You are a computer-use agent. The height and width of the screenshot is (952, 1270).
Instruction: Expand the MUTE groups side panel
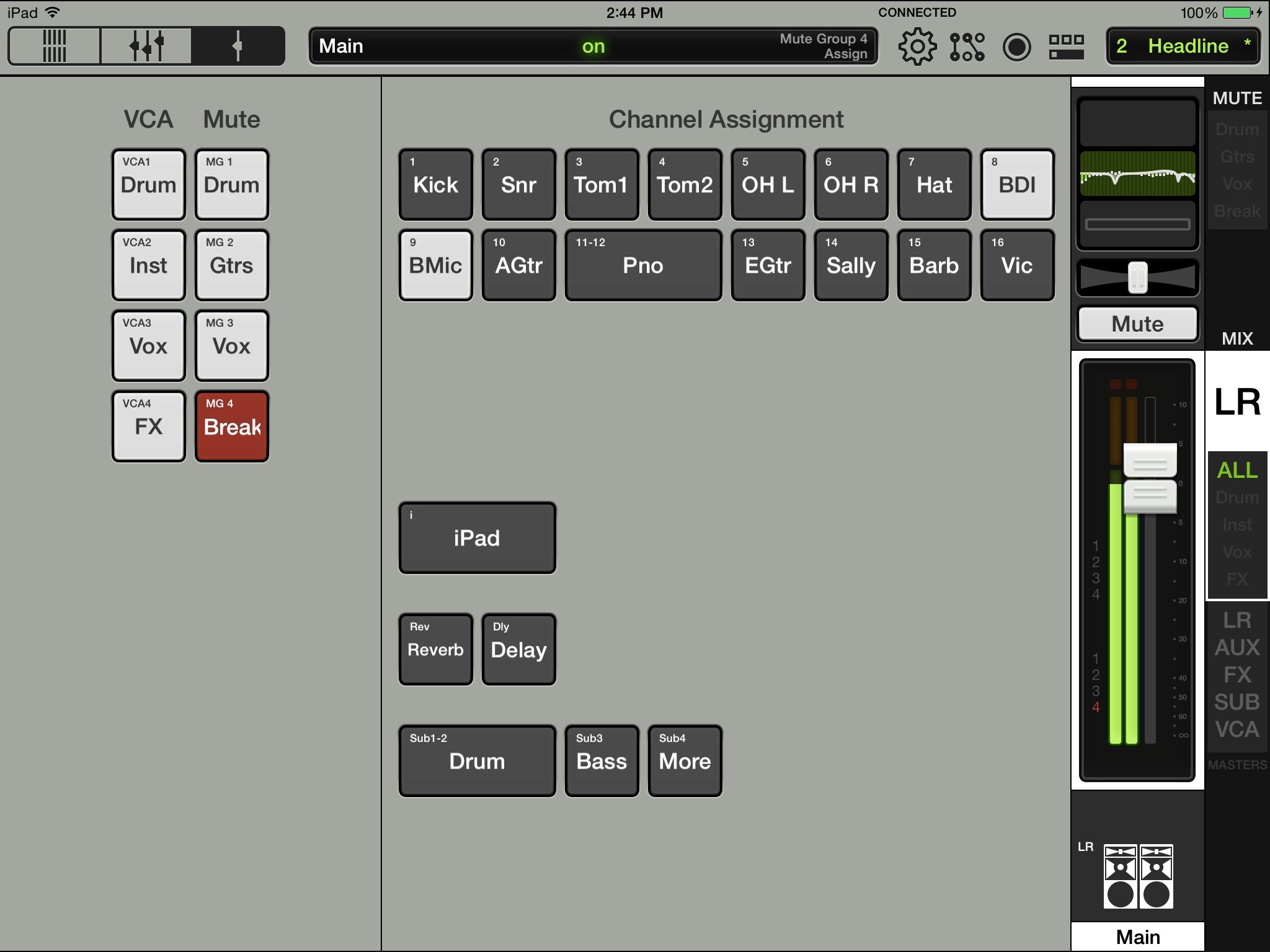tap(1237, 98)
